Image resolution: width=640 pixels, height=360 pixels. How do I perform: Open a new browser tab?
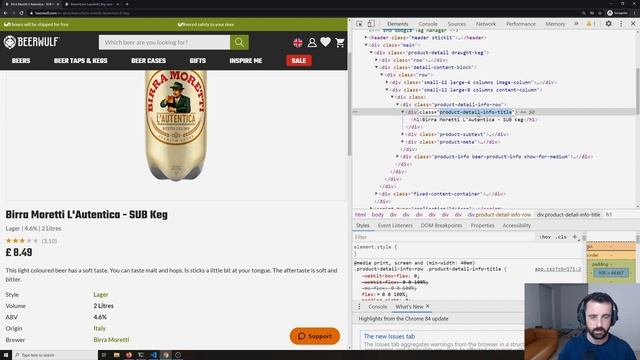click(127, 4)
